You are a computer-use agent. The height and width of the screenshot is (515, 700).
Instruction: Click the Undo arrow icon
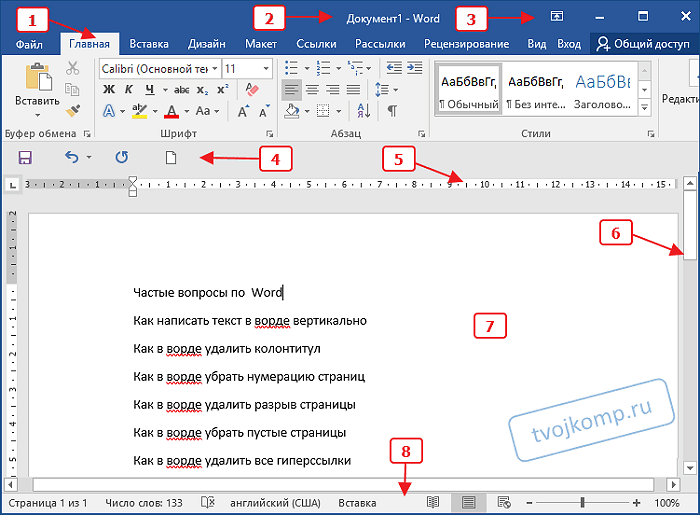coord(71,157)
